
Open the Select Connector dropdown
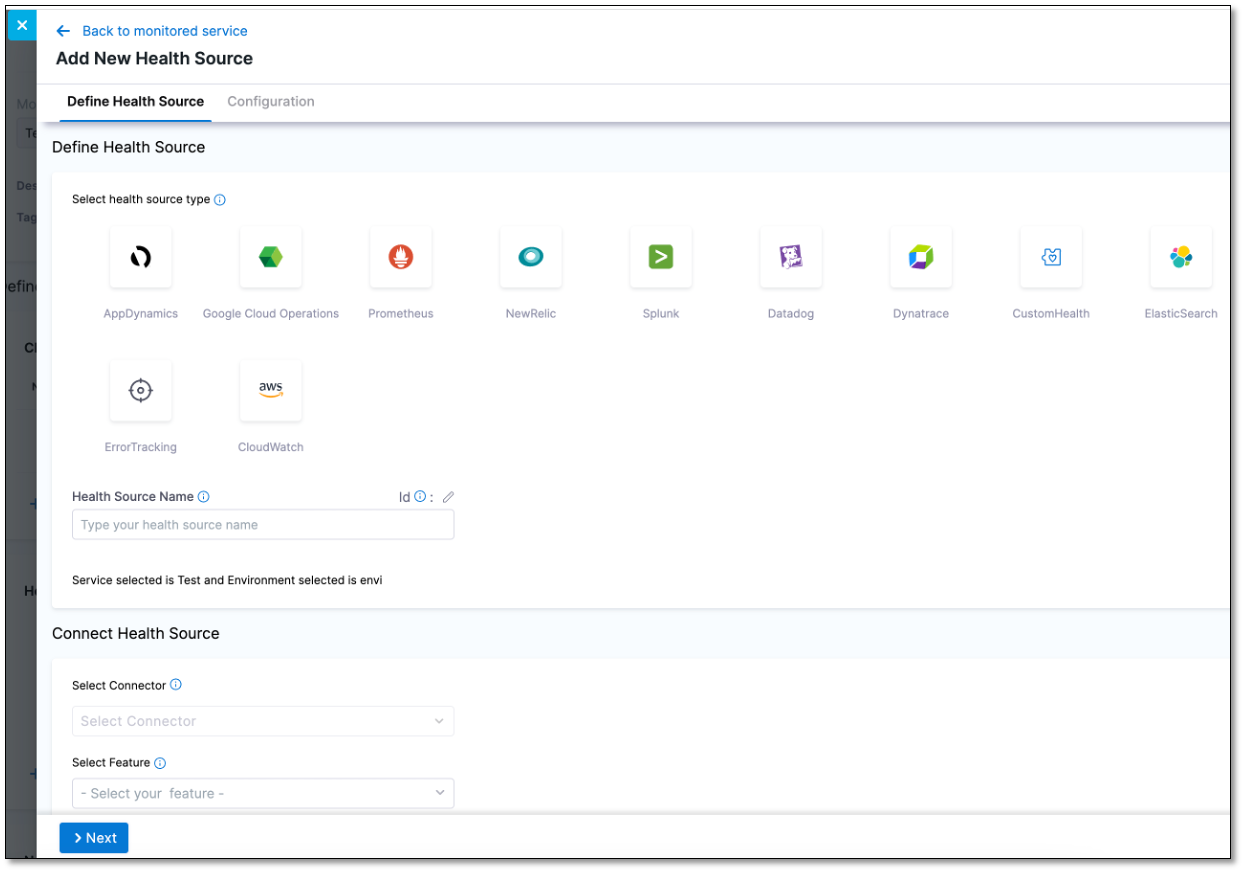262,721
